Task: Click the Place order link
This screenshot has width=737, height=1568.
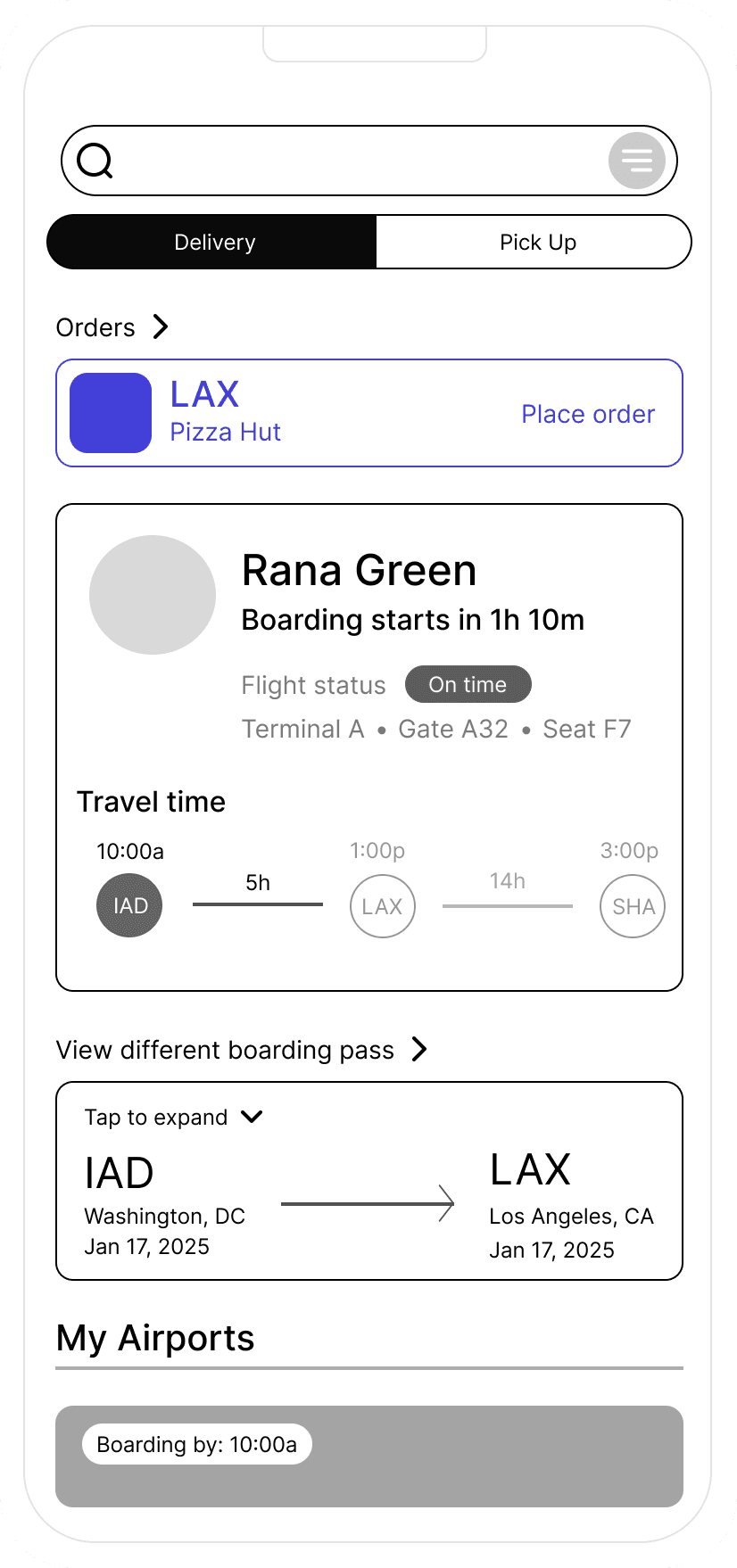Action: (588, 414)
